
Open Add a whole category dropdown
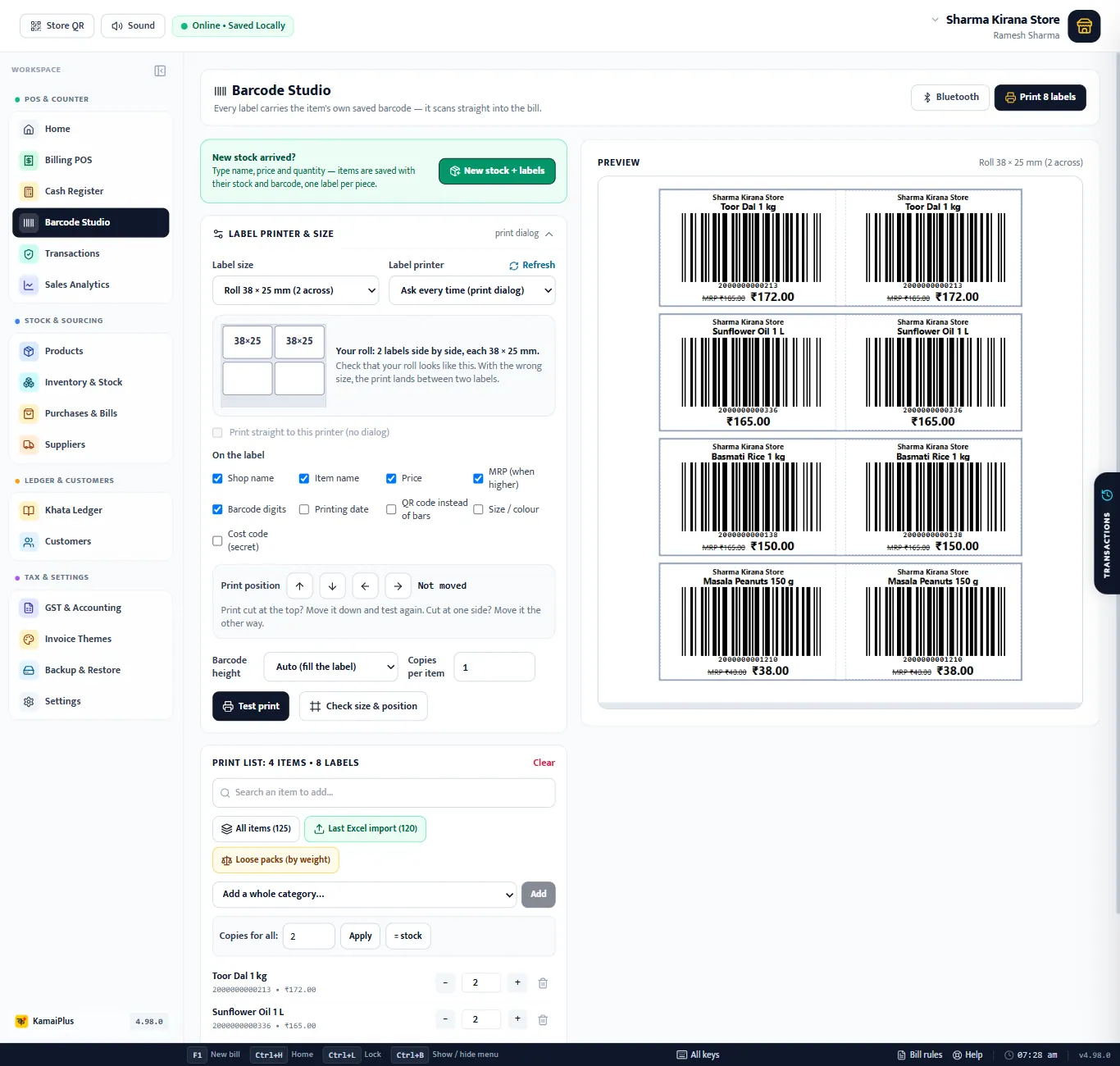[x=364, y=894]
